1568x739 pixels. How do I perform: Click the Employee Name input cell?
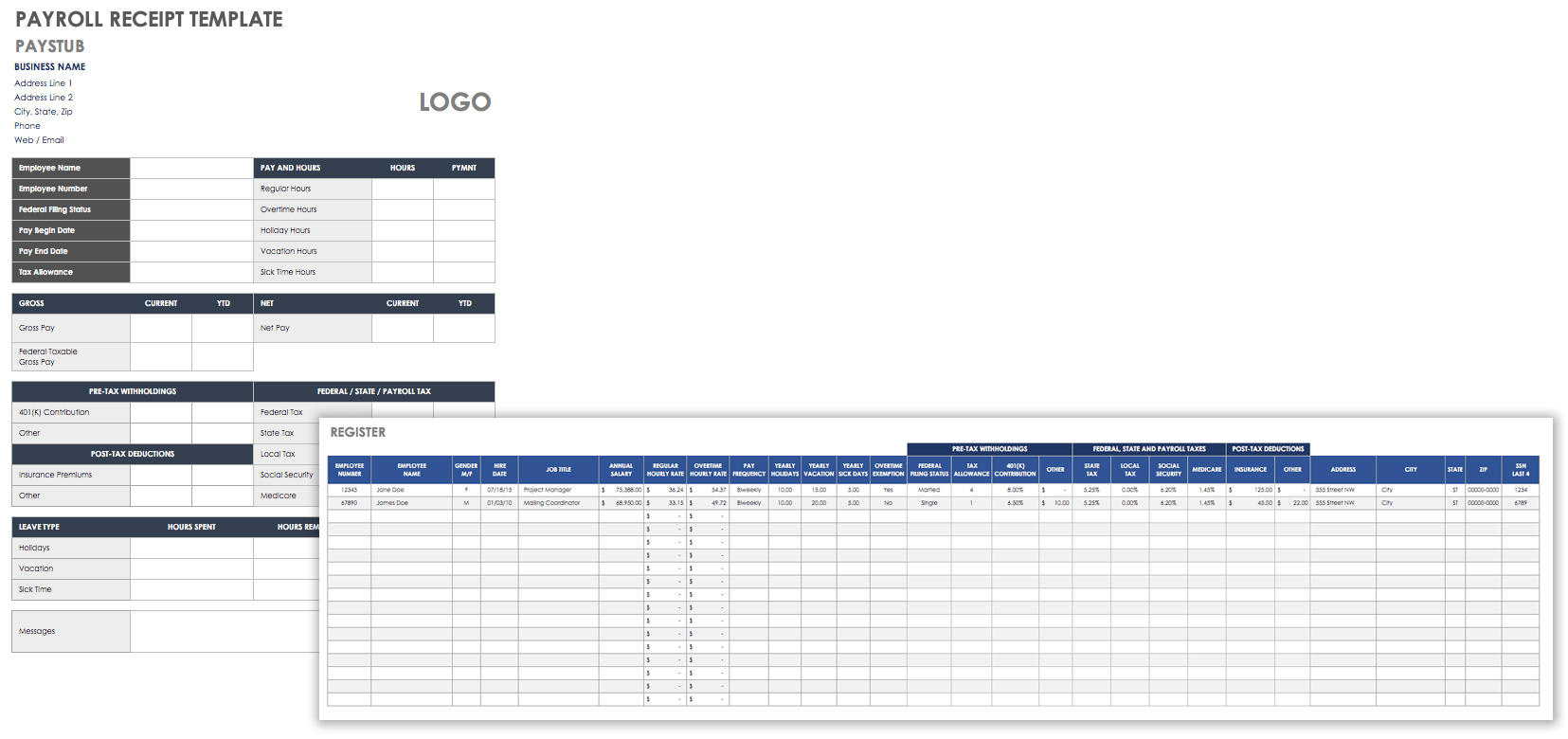191,168
